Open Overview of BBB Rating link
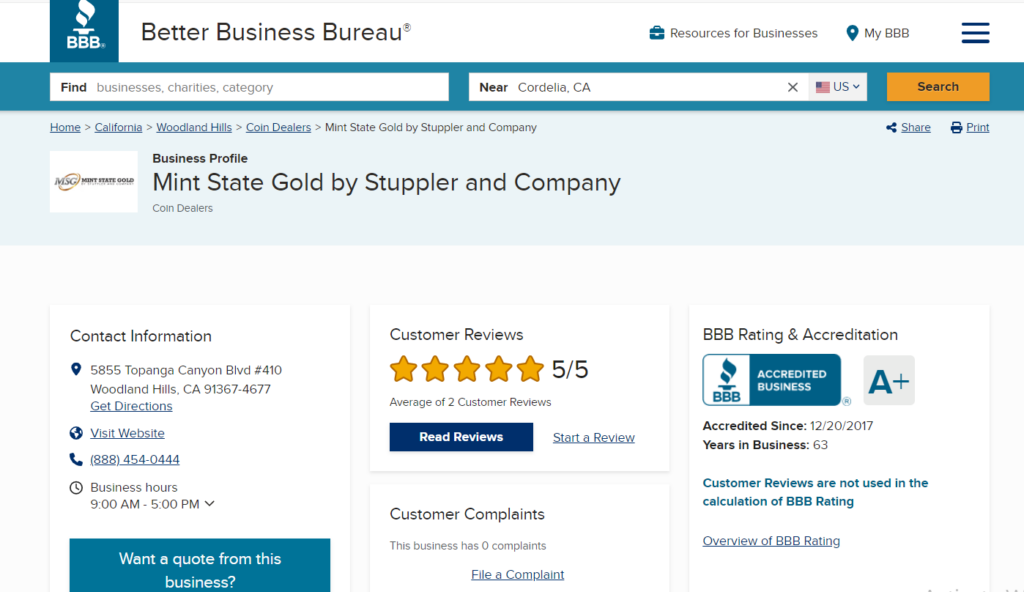 pyautogui.click(x=771, y=541)
